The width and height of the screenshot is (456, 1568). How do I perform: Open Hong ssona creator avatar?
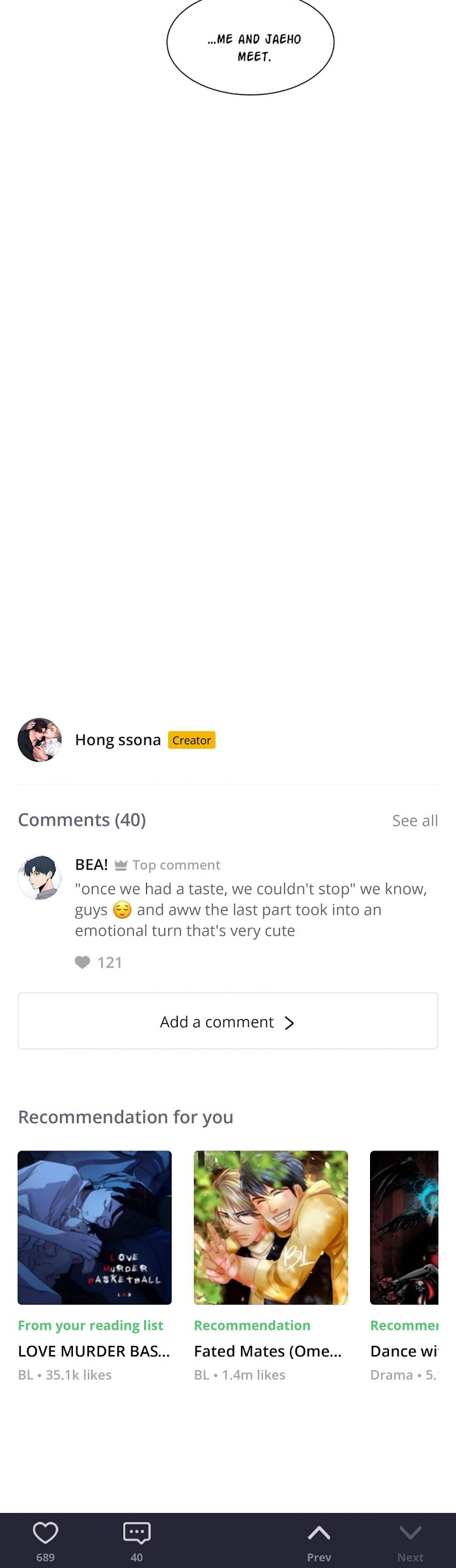click(40, 740)
